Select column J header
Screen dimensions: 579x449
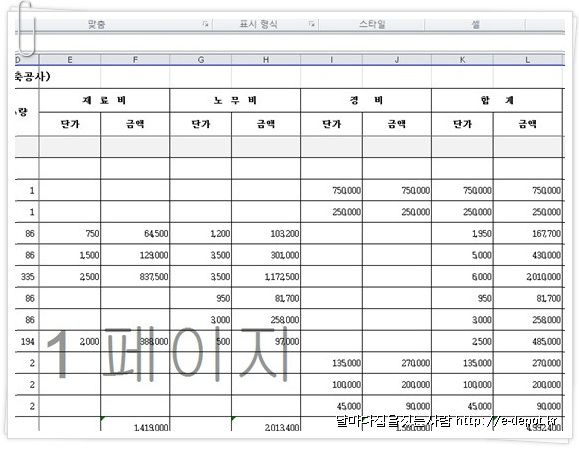point(397,60)
